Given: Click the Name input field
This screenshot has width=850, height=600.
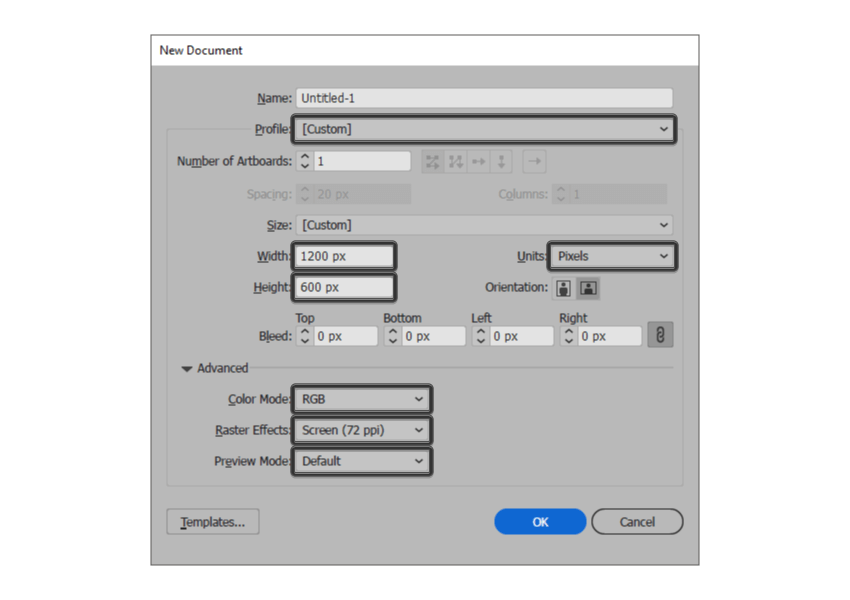Looking at the screenshot, I should click(x=484, y=98).
